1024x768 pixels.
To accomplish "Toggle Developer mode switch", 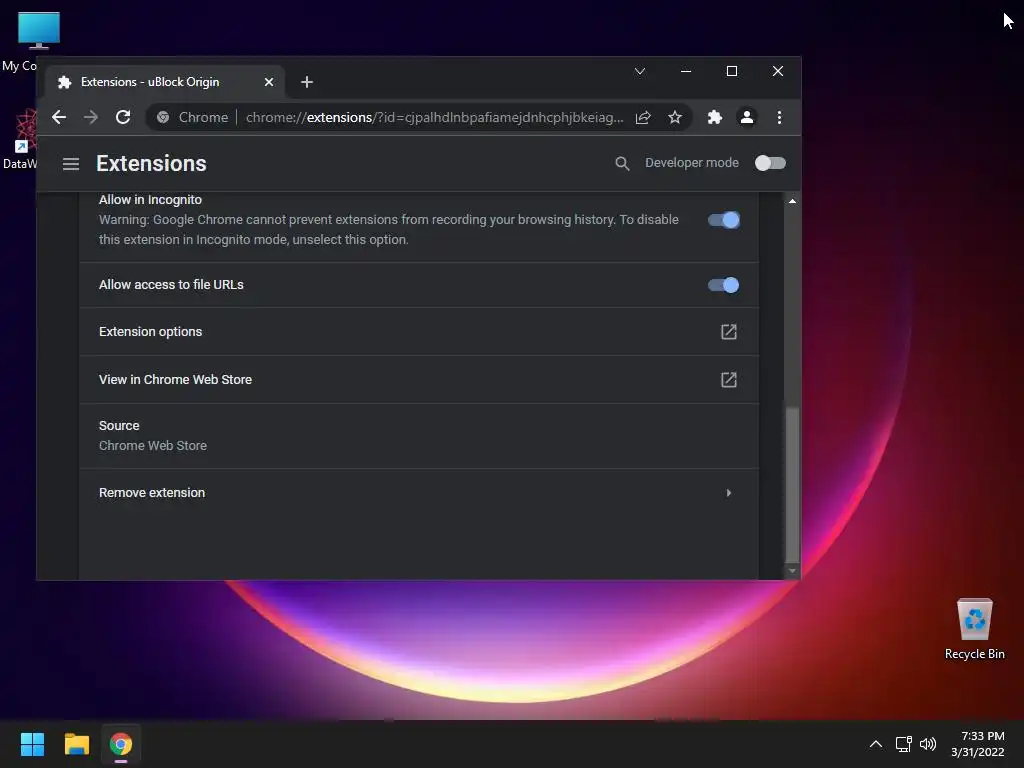I will click(770, 163).
